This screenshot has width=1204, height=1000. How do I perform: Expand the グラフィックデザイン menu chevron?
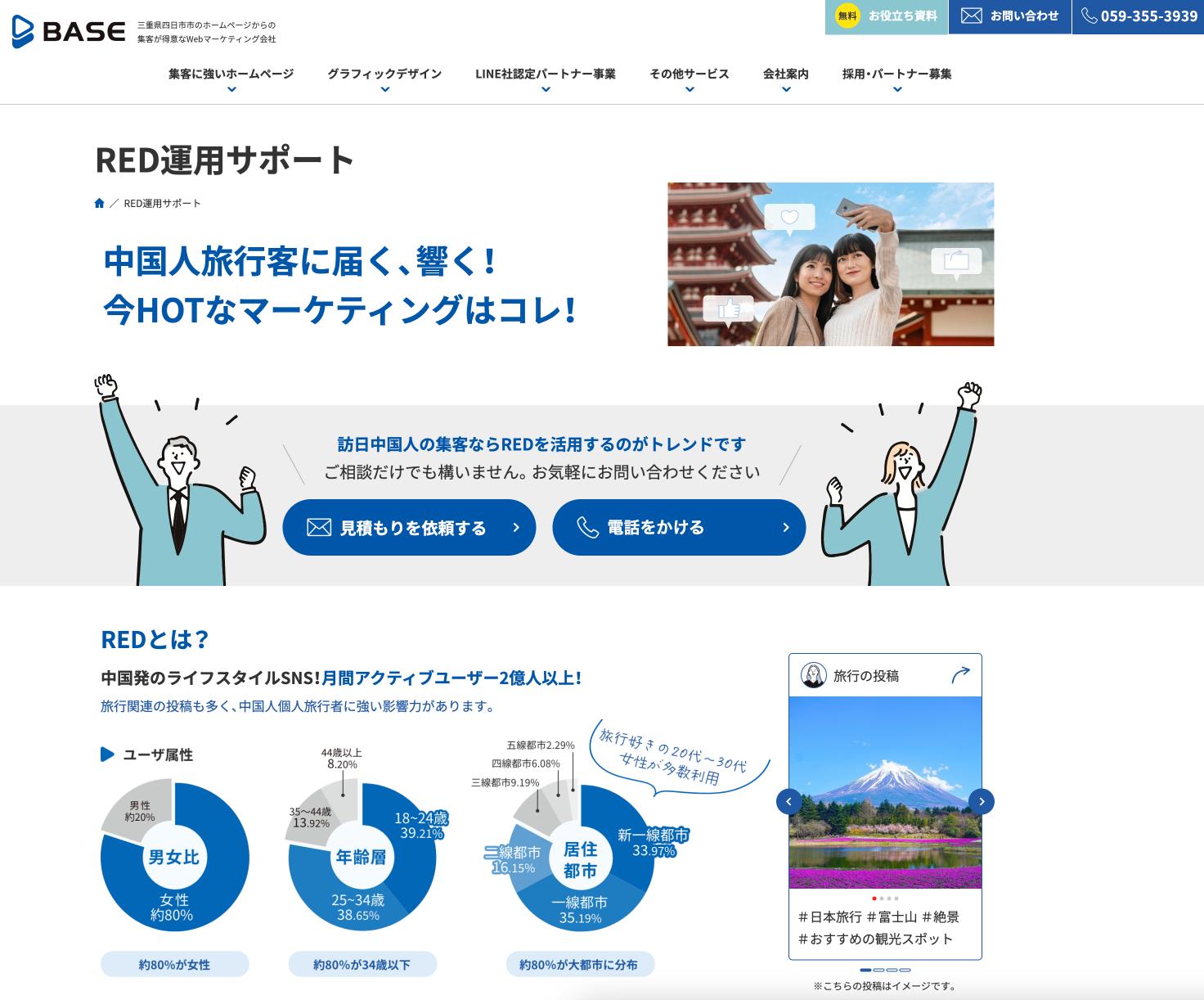[x=385, y=89]
